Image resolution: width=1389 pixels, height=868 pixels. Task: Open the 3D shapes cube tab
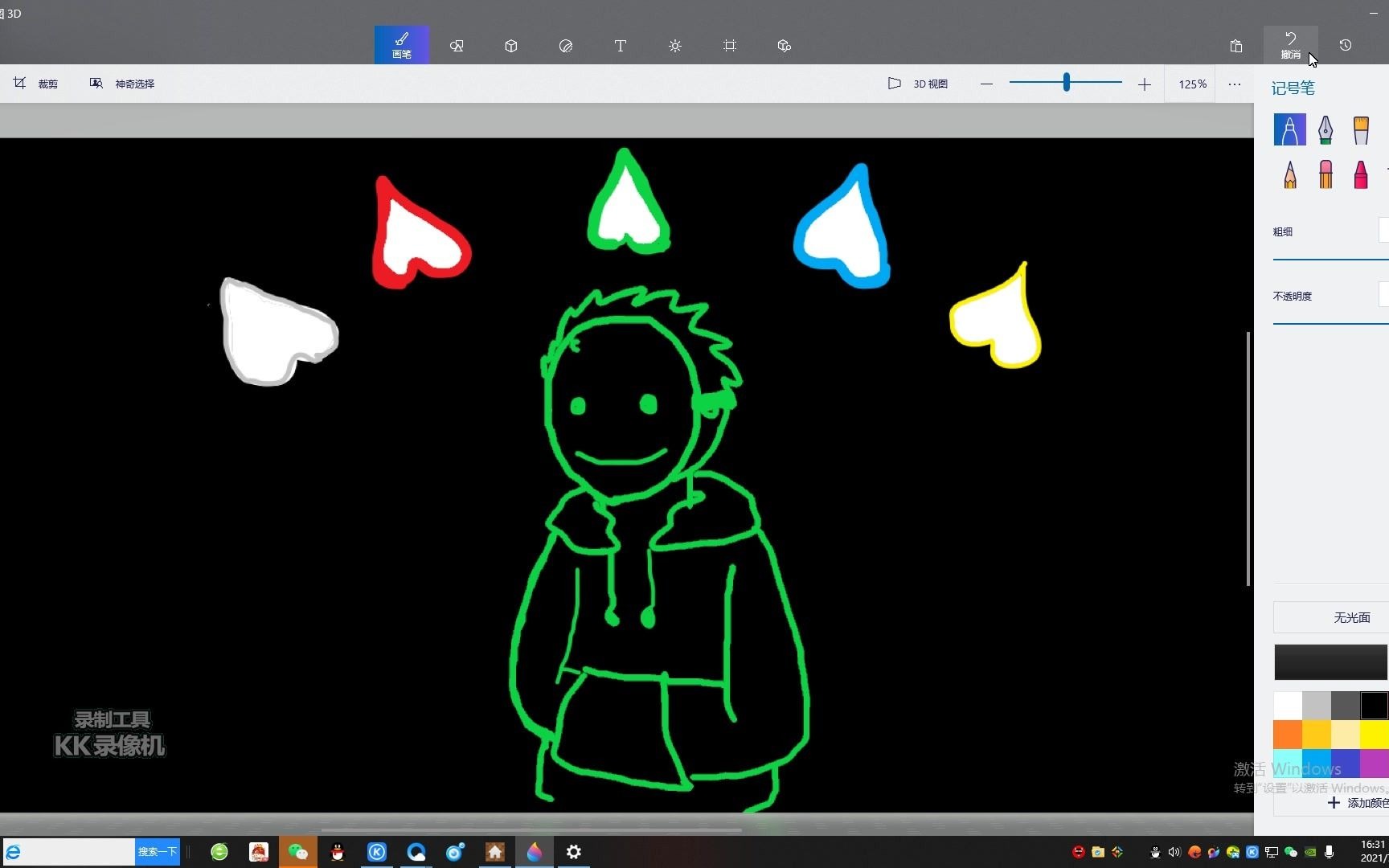(511, 46)
